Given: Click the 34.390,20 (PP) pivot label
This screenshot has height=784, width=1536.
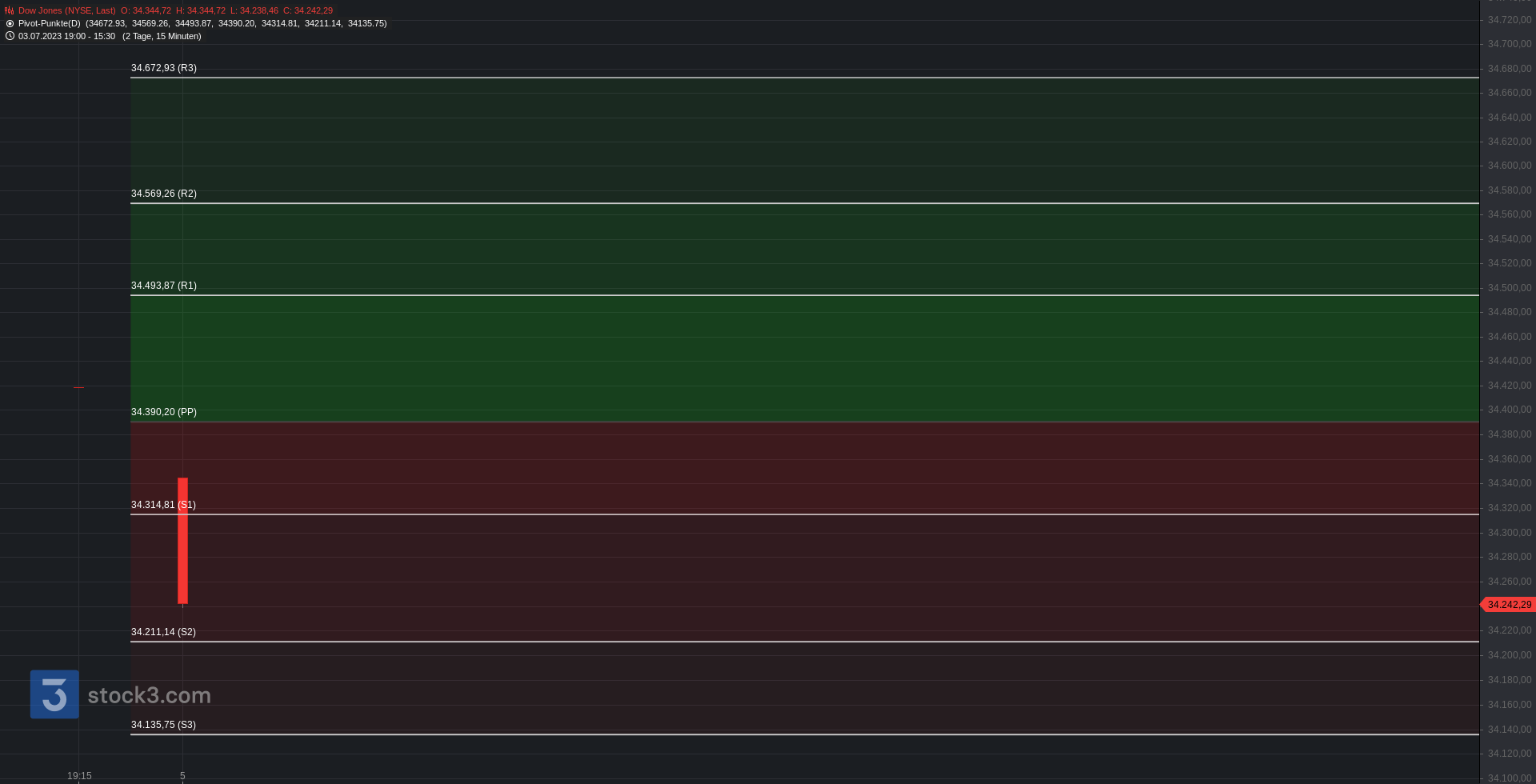Looking at the screenshot, I should pos(164,413).
